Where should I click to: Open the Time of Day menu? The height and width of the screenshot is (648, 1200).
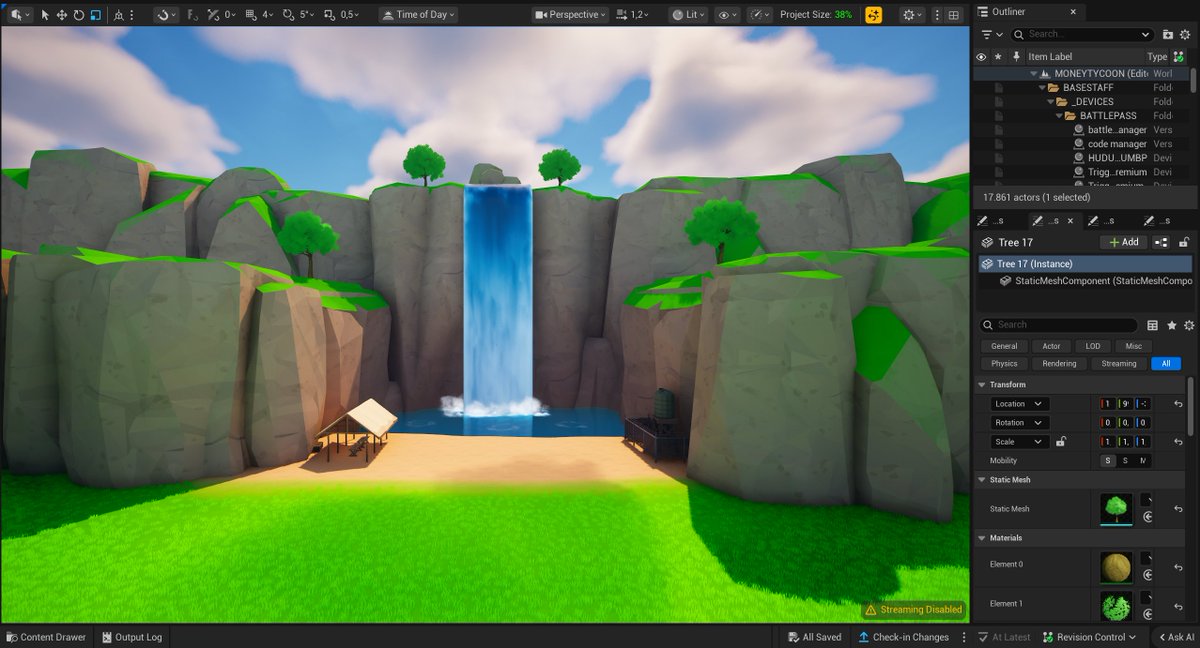[x=418, y=15]
